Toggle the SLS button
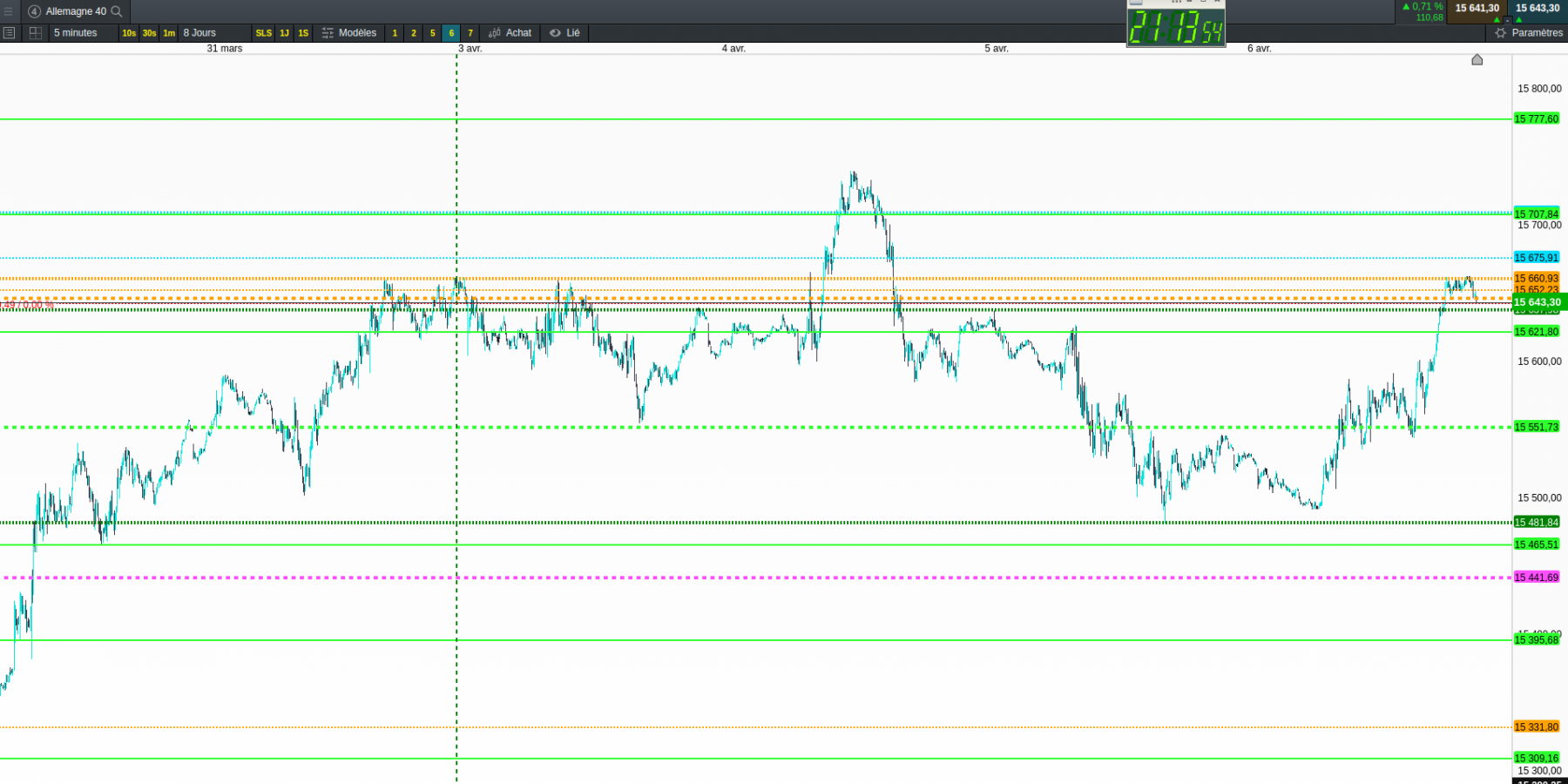 [263, 33]
